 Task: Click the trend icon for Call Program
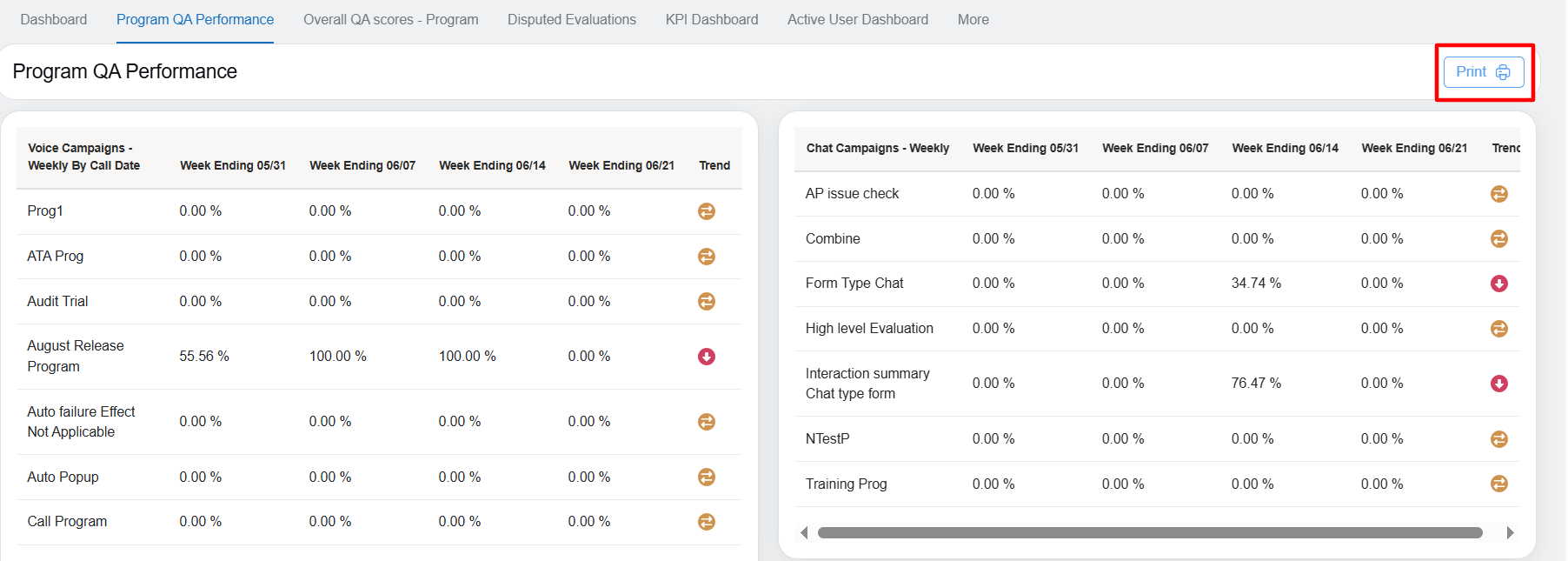click(x=707, y=522)
